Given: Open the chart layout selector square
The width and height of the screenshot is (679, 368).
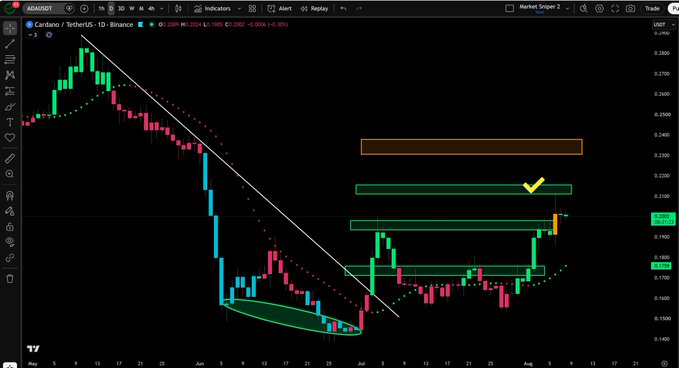Looking at the screenshot, I should point(510,8).
